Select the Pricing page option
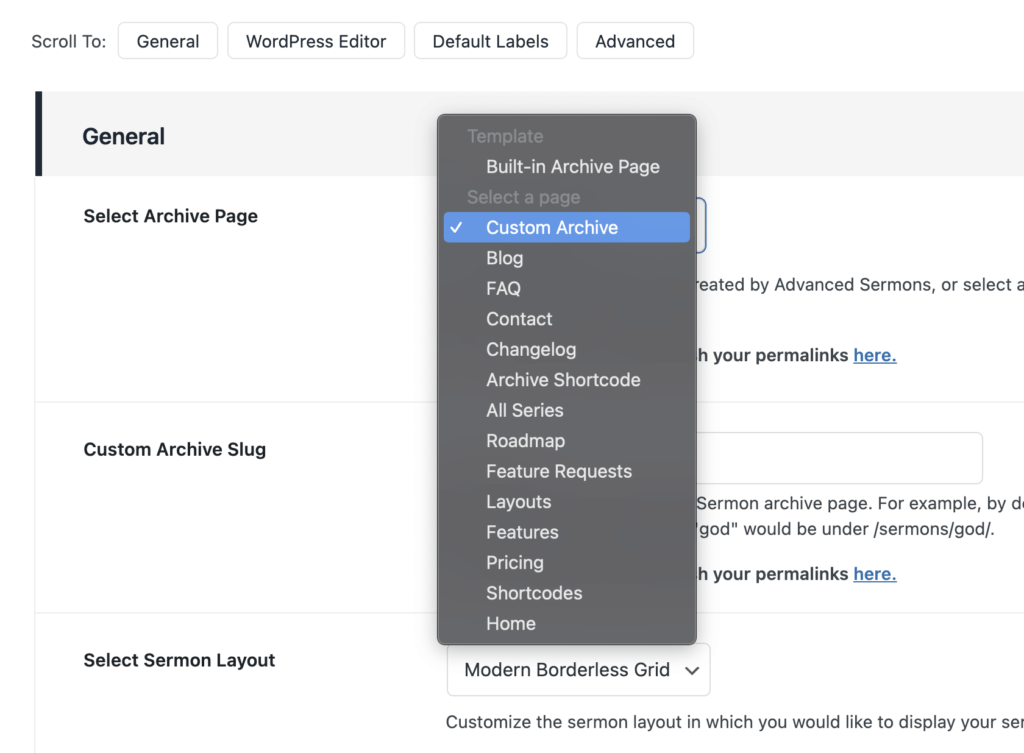Viewport: 1024px width, 753px height. 515,563
